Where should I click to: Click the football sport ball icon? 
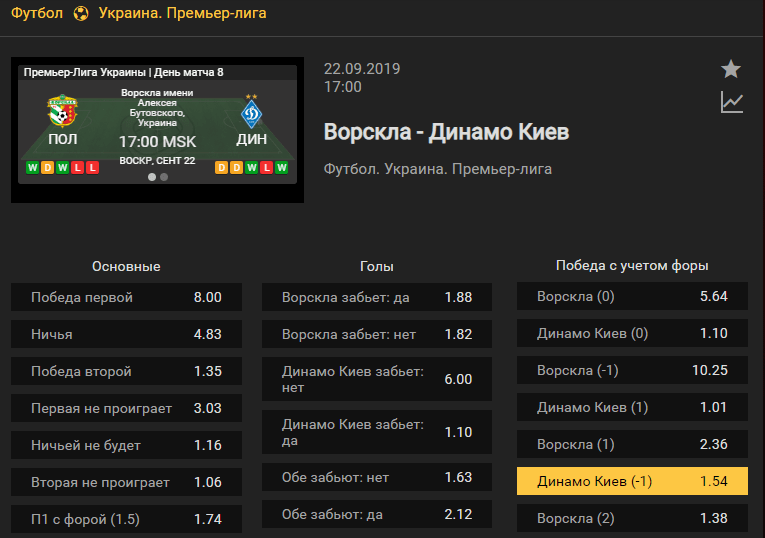81,13
